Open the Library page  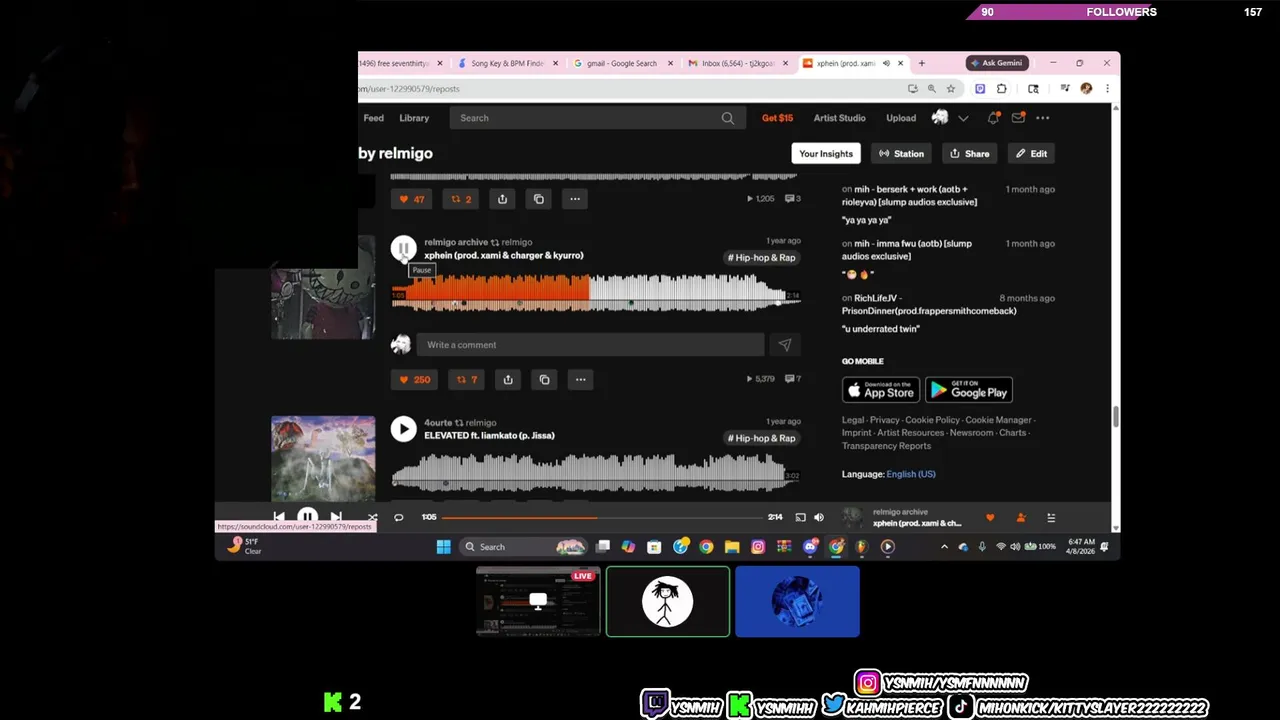point(414,118)
